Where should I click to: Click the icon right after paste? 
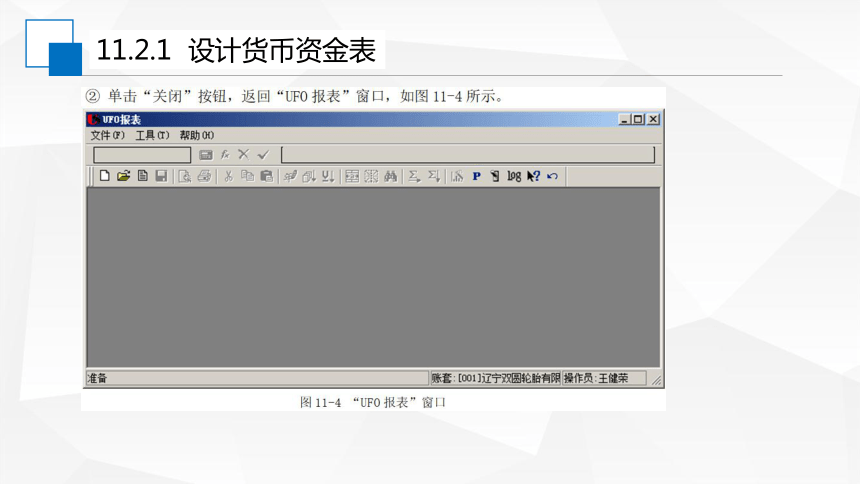pyautogui.click(x=290, y=176)
